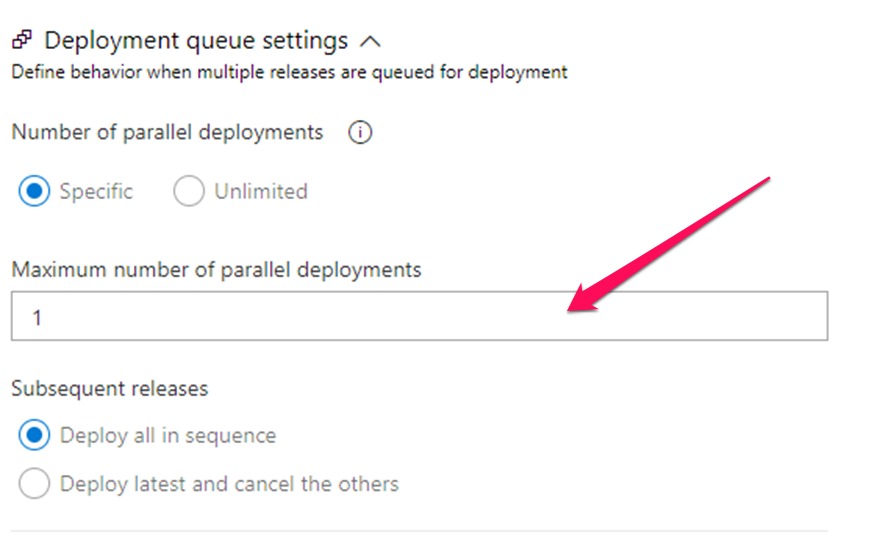Click the Maximum number of parallel deployments label
This screenshot has width=869, height=538.
[216, 269]
